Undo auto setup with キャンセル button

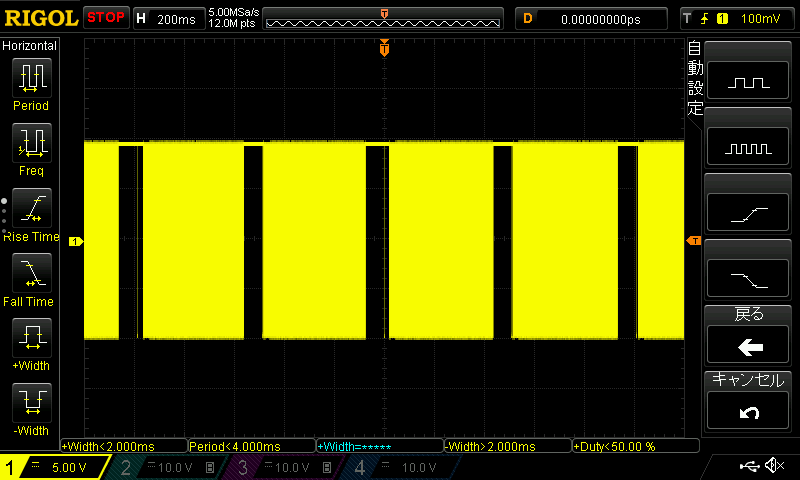[748, 411]
